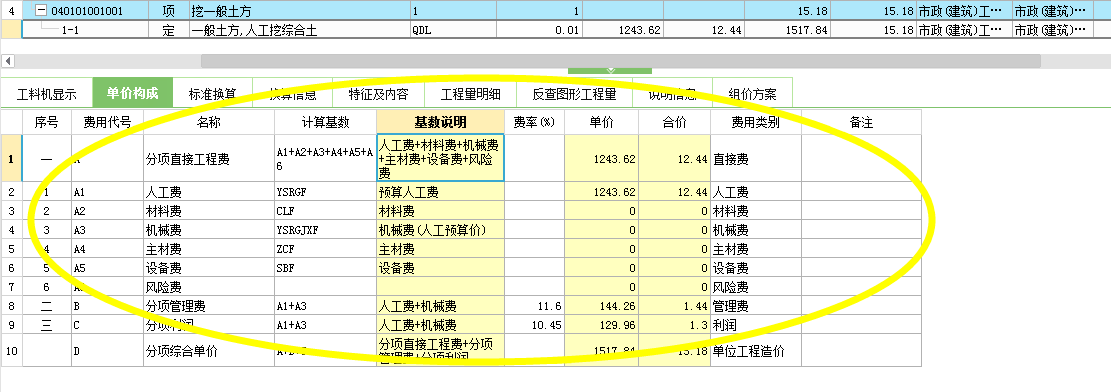Click the ZCF calculation base cell

click(326, 250)
